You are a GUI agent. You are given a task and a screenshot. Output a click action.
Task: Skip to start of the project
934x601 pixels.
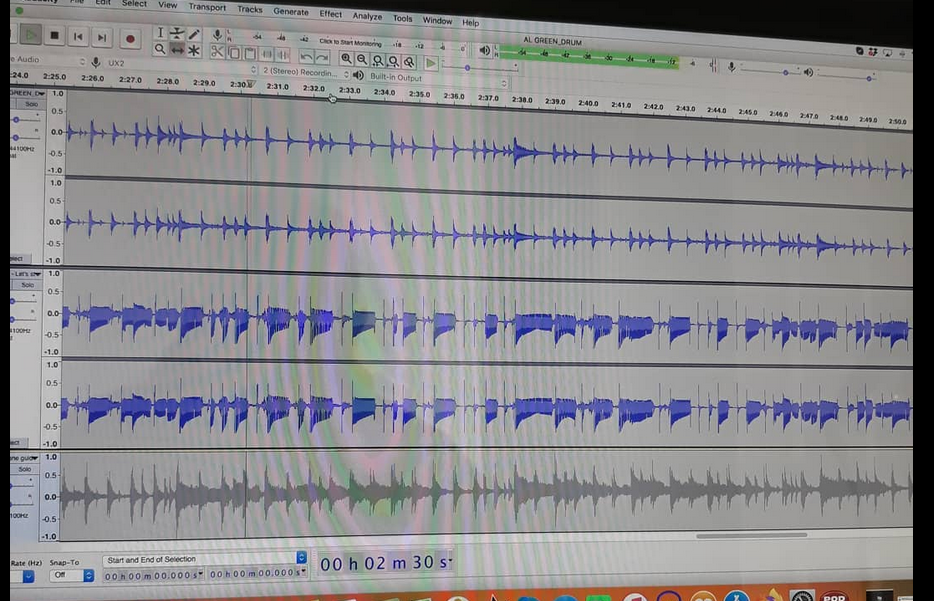78,37
